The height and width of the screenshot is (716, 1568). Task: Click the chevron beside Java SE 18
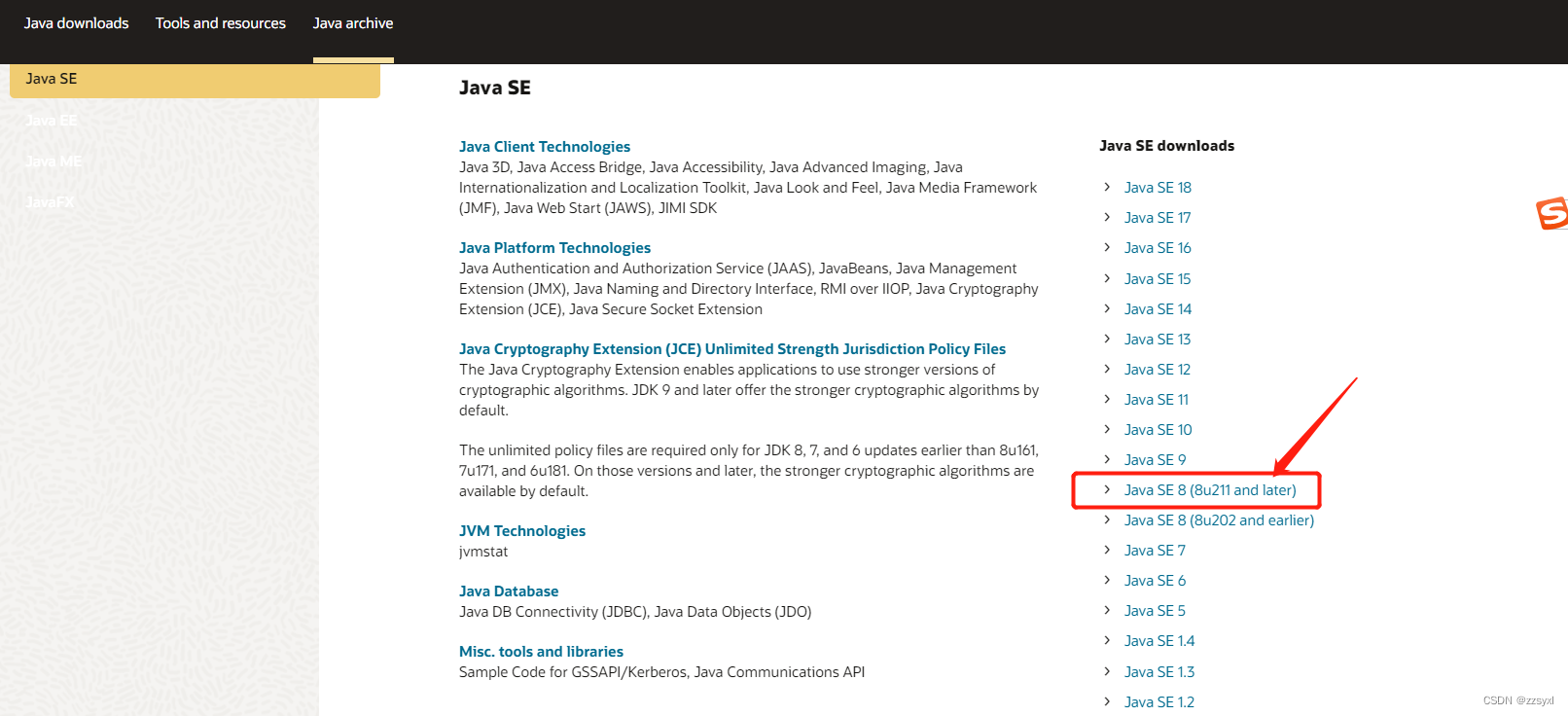pos(1107,187)
